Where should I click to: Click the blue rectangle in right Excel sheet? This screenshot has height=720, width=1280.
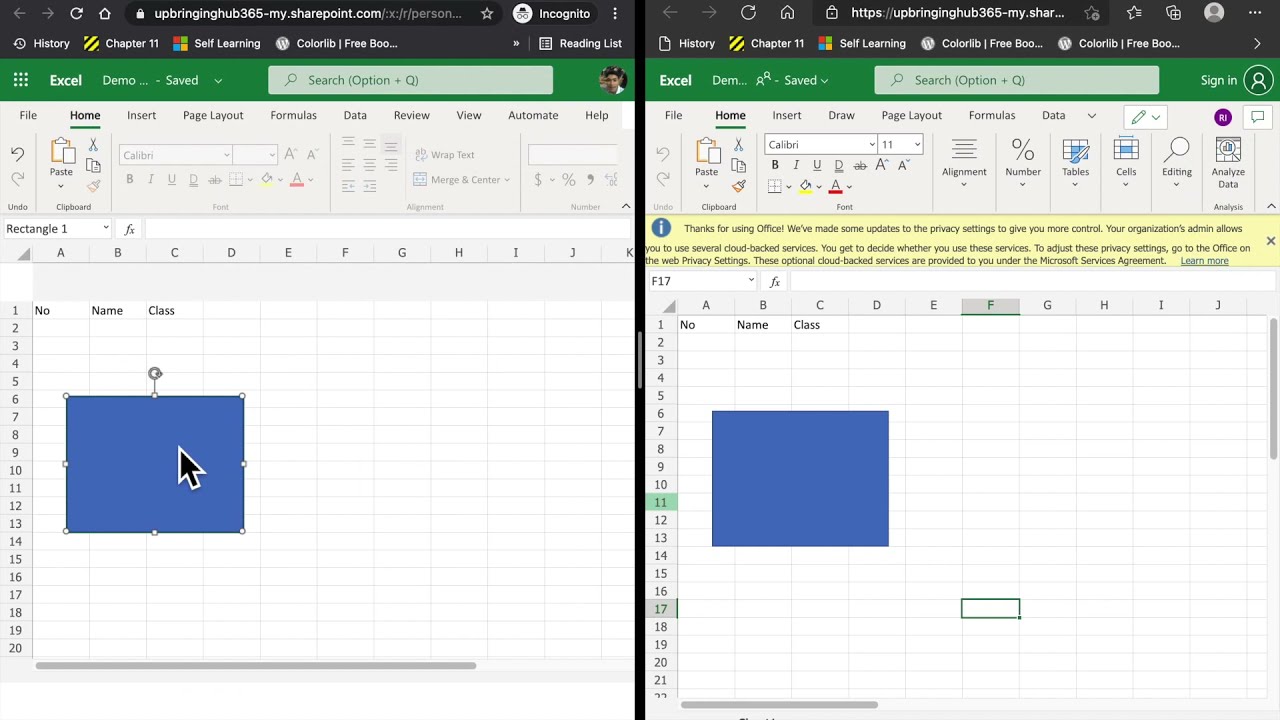coord(800,478)
